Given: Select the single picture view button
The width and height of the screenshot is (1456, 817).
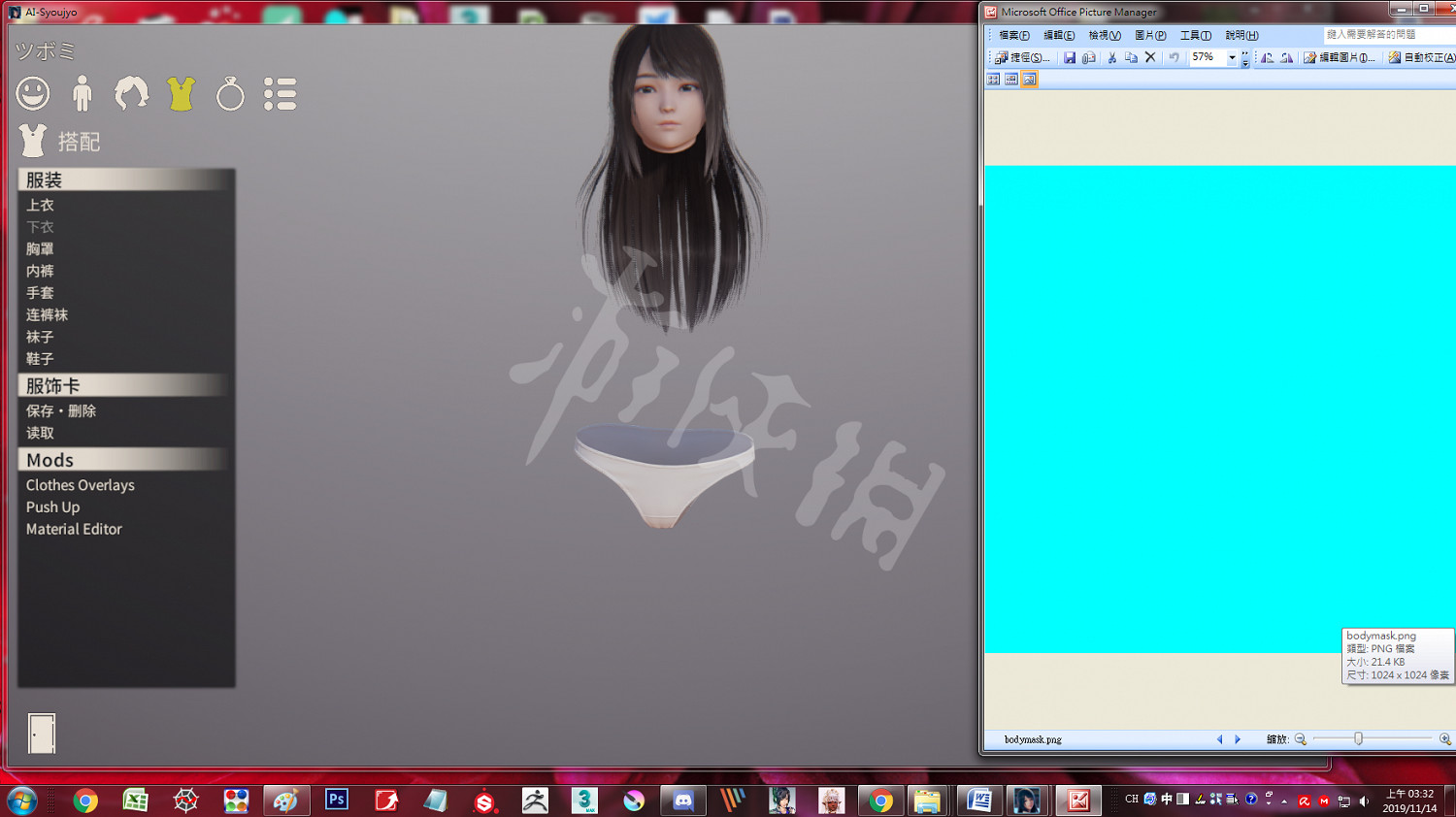Looking at the screenshot, I should 1029,80.
